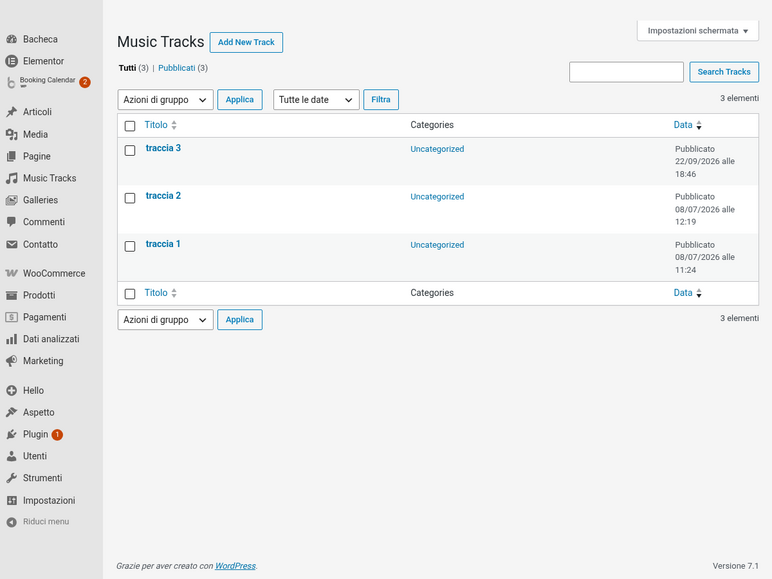Open bottom Azioni di gruppo dropdown
Viewport: 772px width, 579px height.
pos(165,320)
